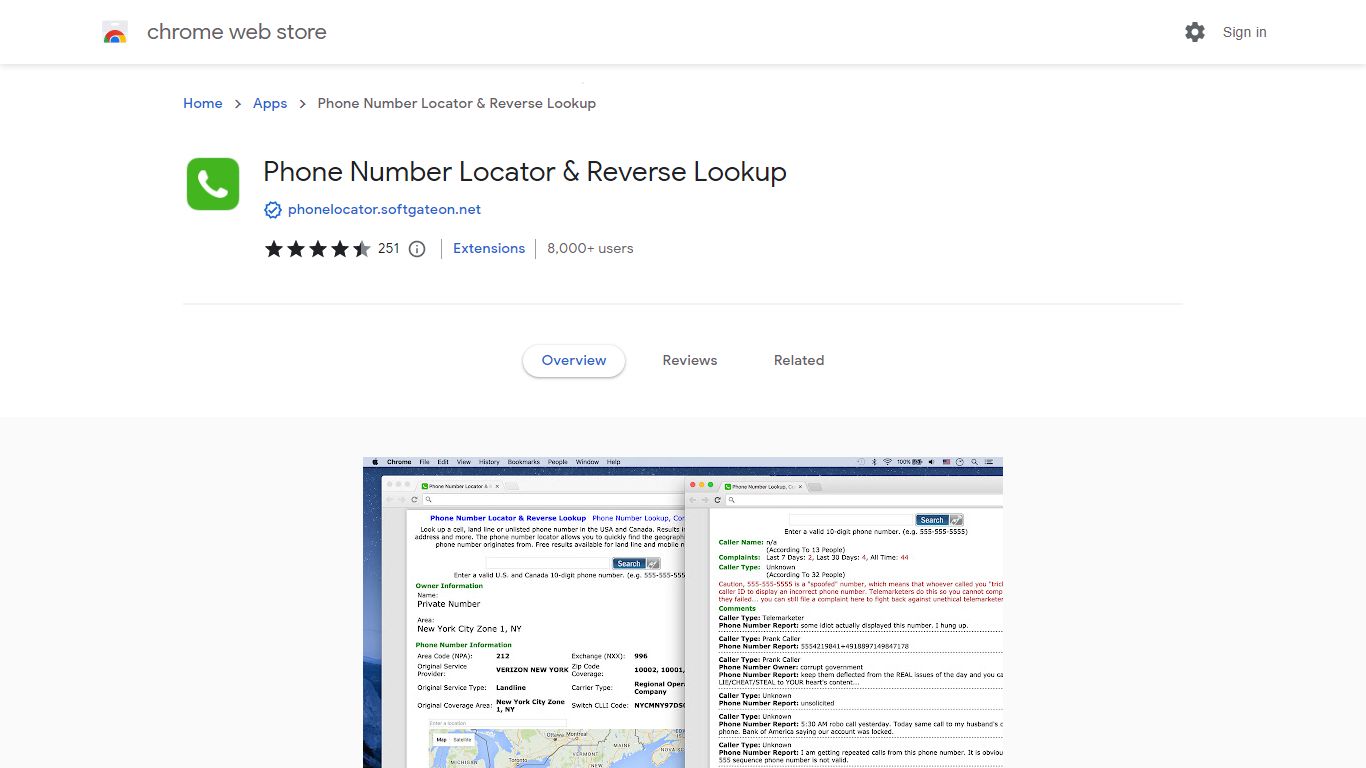Open the extension screenshot preview image
This screenshot has height=768, width=1366.
coord(683,613)
